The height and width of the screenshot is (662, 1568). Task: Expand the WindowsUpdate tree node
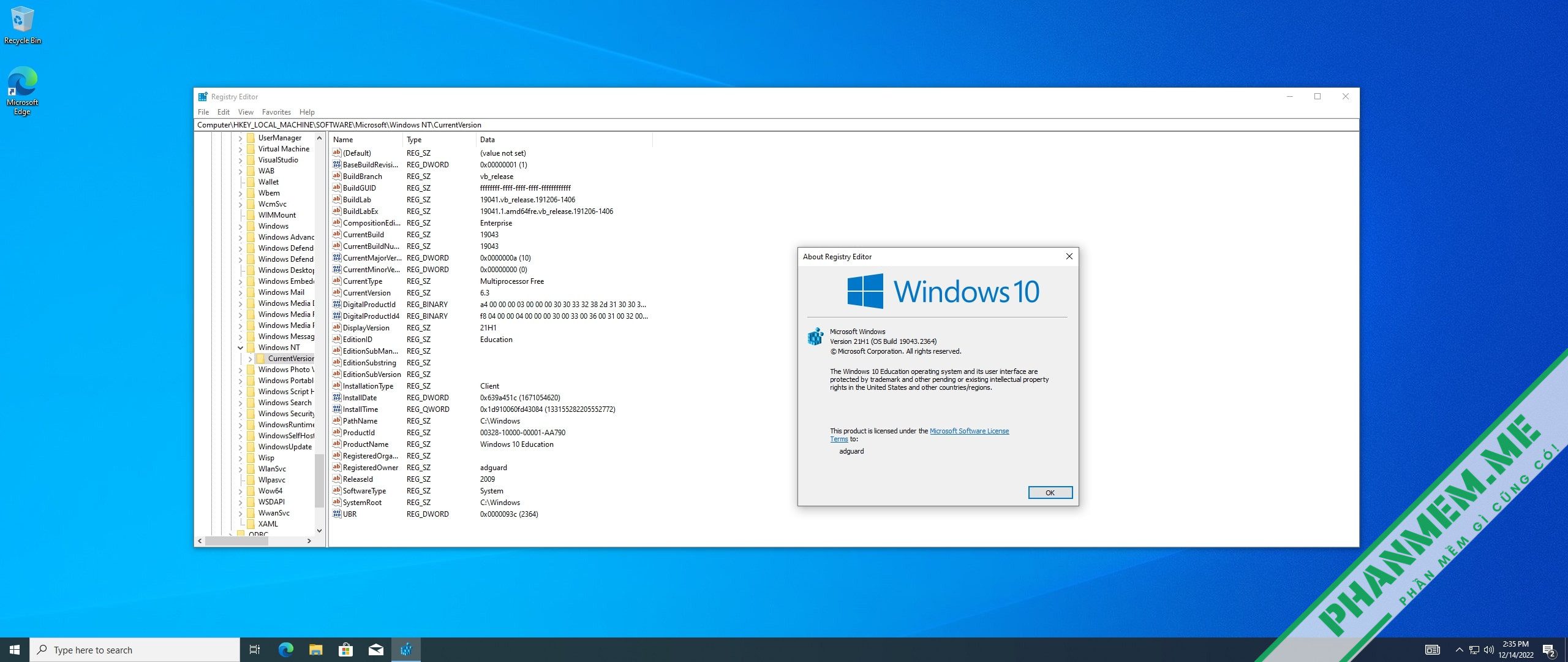[x=241, y=447]
